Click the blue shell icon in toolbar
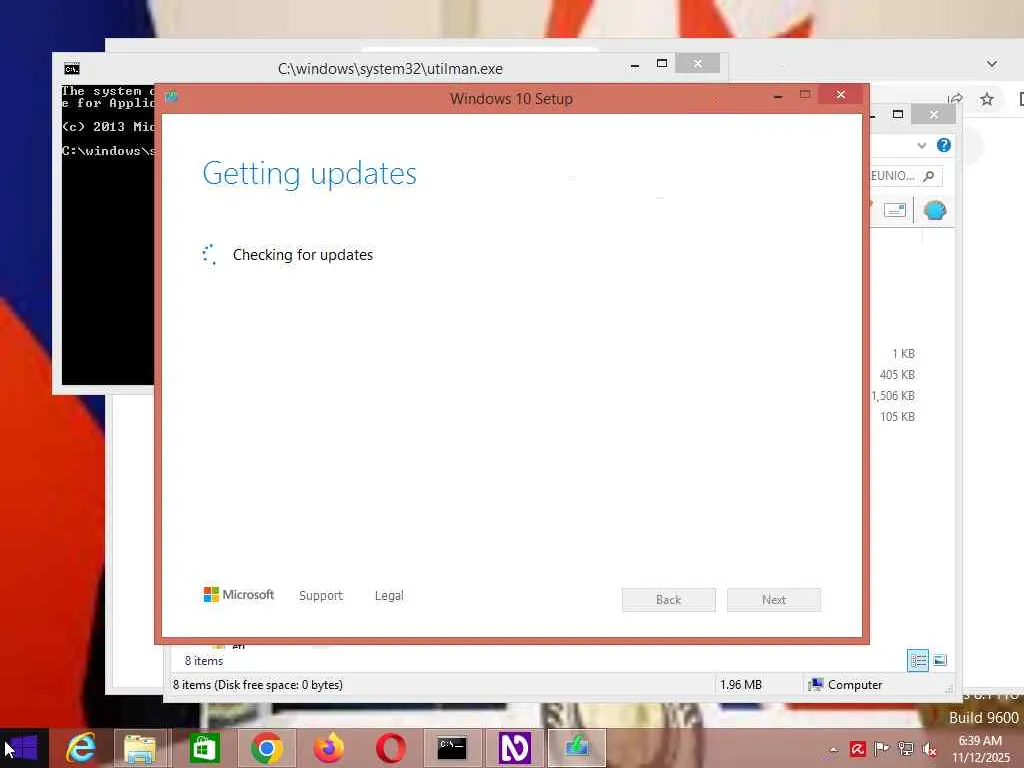The image size is (1024, 768). tap(935, 210)
